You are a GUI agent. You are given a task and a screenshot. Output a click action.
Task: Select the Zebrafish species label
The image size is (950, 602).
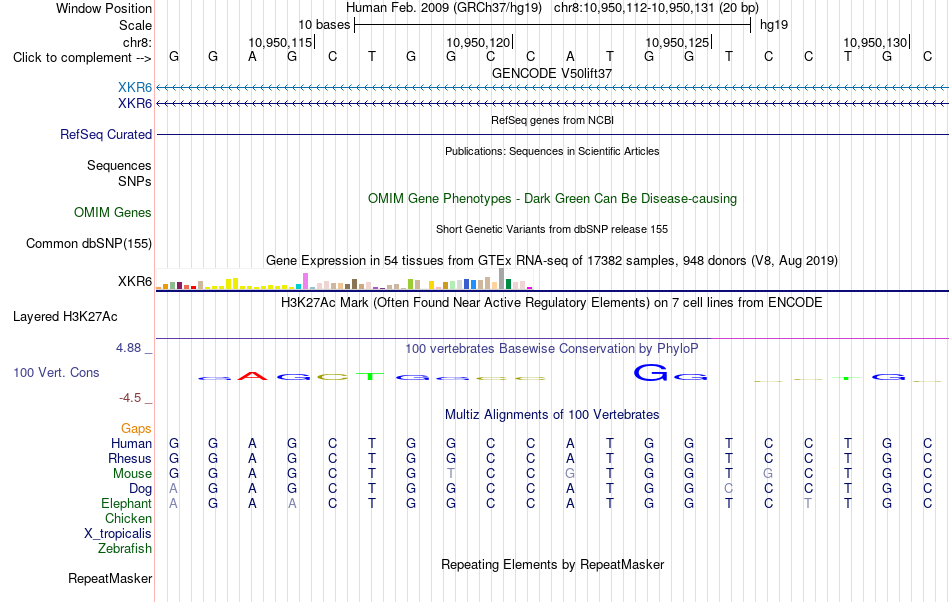(125, 549)
